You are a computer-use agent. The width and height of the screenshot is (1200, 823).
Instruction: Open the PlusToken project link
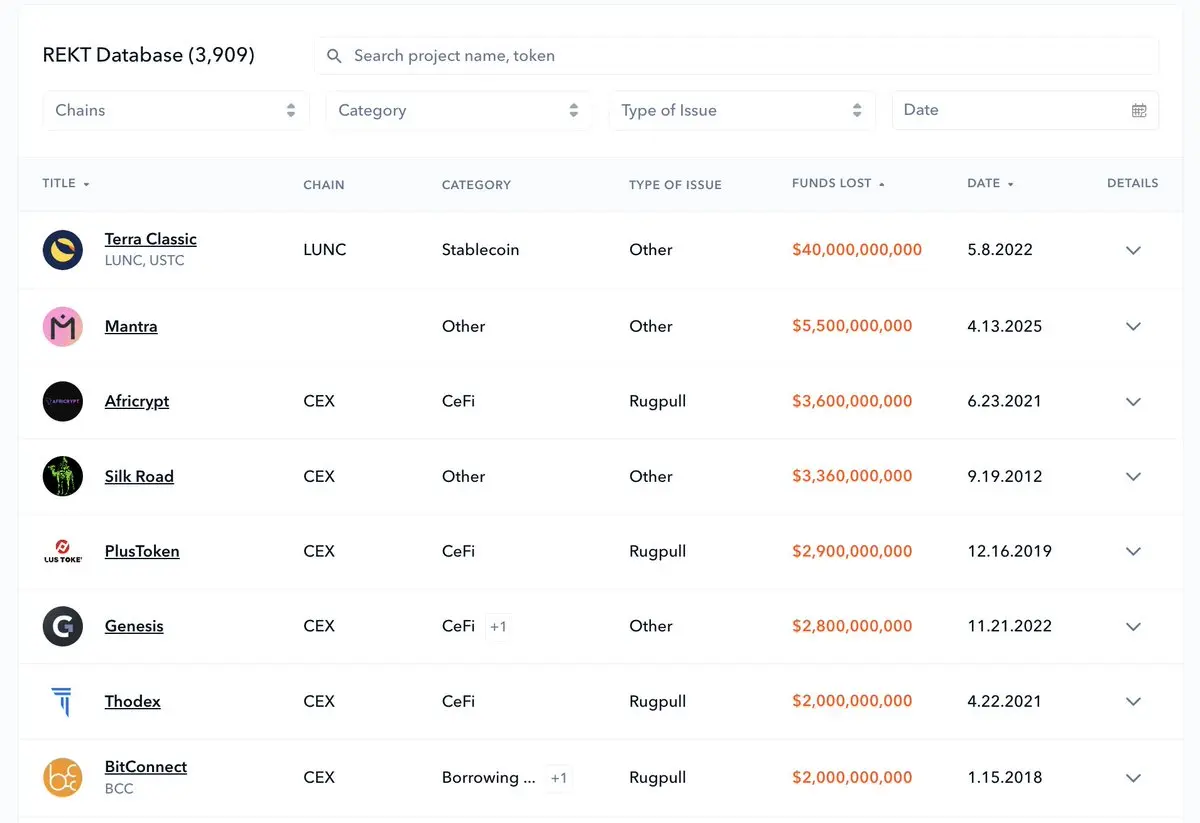coord(142,551)
